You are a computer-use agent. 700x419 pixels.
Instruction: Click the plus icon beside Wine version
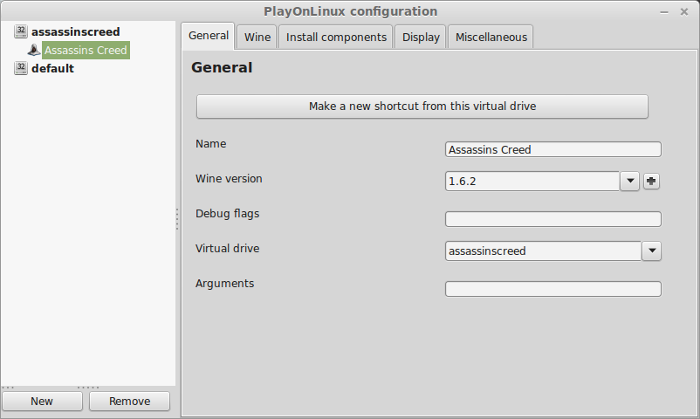click(x=651, y=181)
